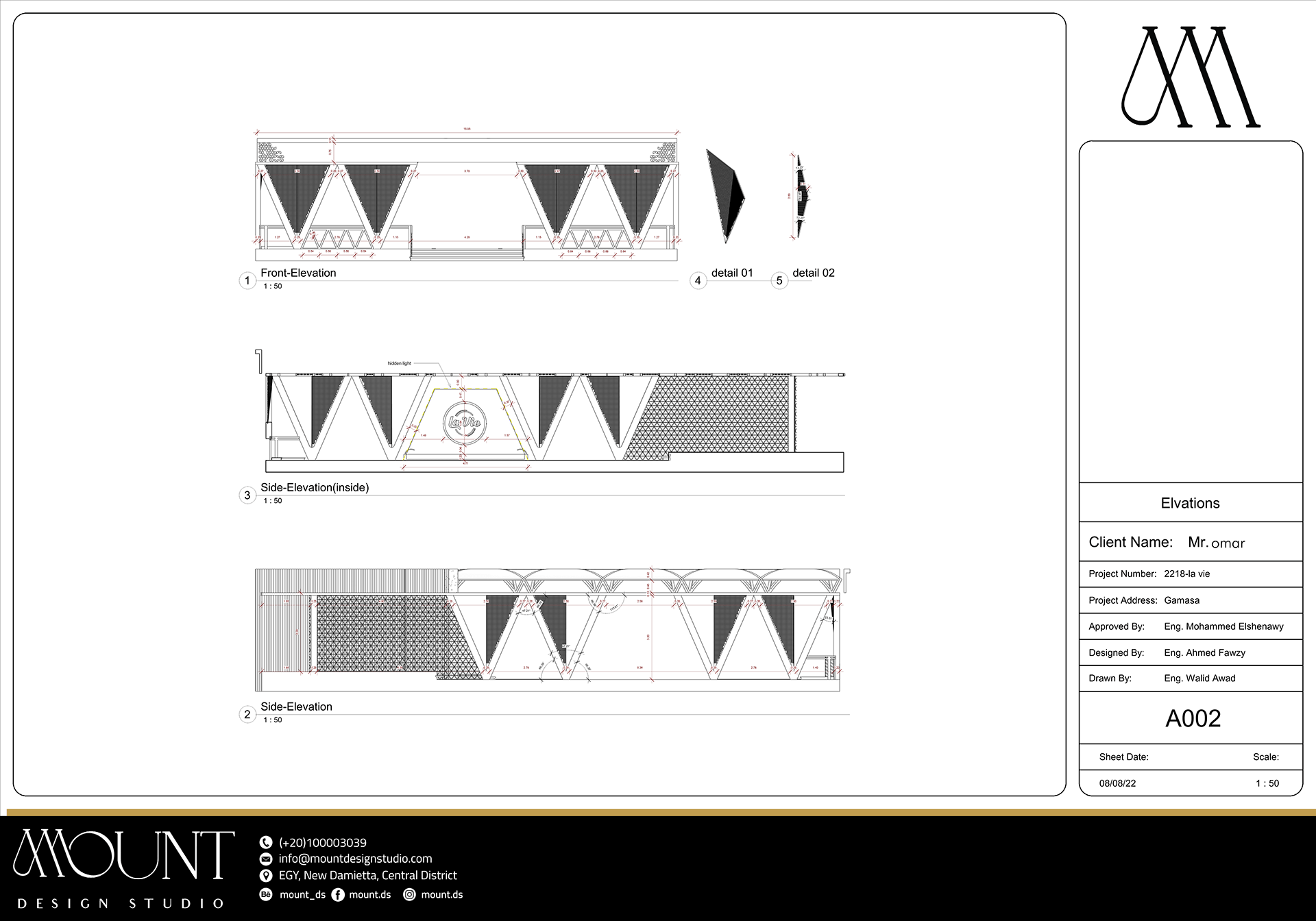Image resolution: width=1316 pixels, height=921 pixels.
Task: Click the location pin icon
Action: click(266, 876)
